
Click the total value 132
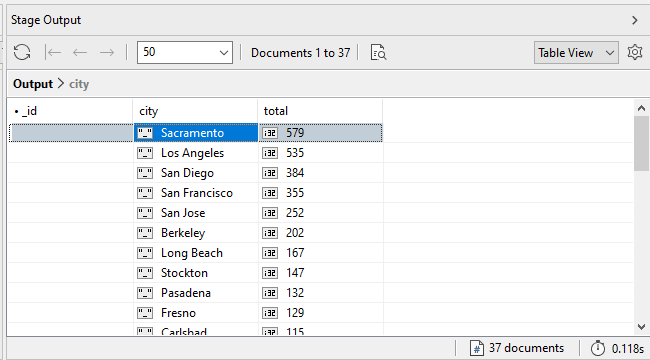point(295,293)
